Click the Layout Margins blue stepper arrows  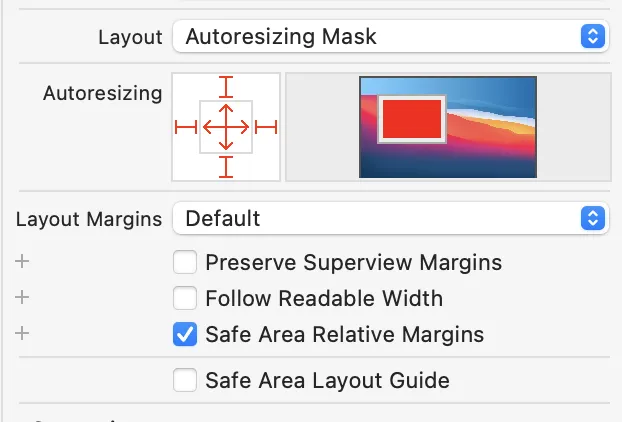click(x=593, y=218)
